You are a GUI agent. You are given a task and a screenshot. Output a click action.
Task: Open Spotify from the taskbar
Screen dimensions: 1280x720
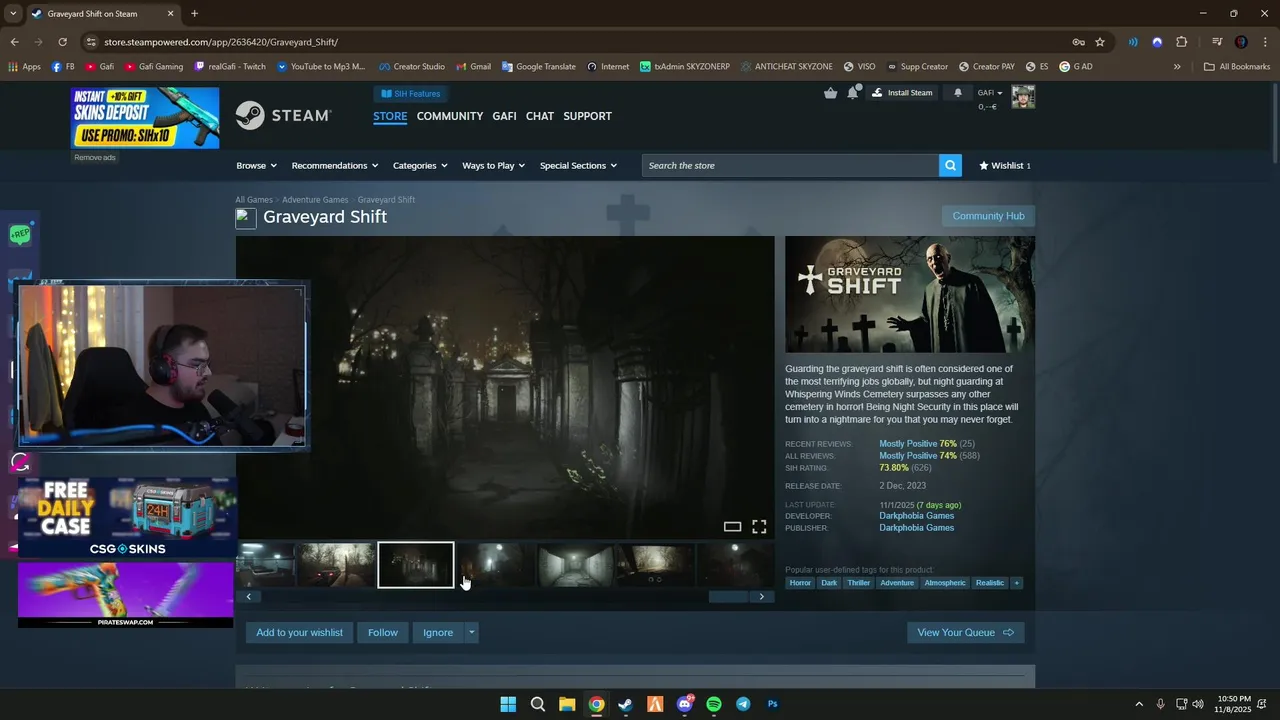714,704
